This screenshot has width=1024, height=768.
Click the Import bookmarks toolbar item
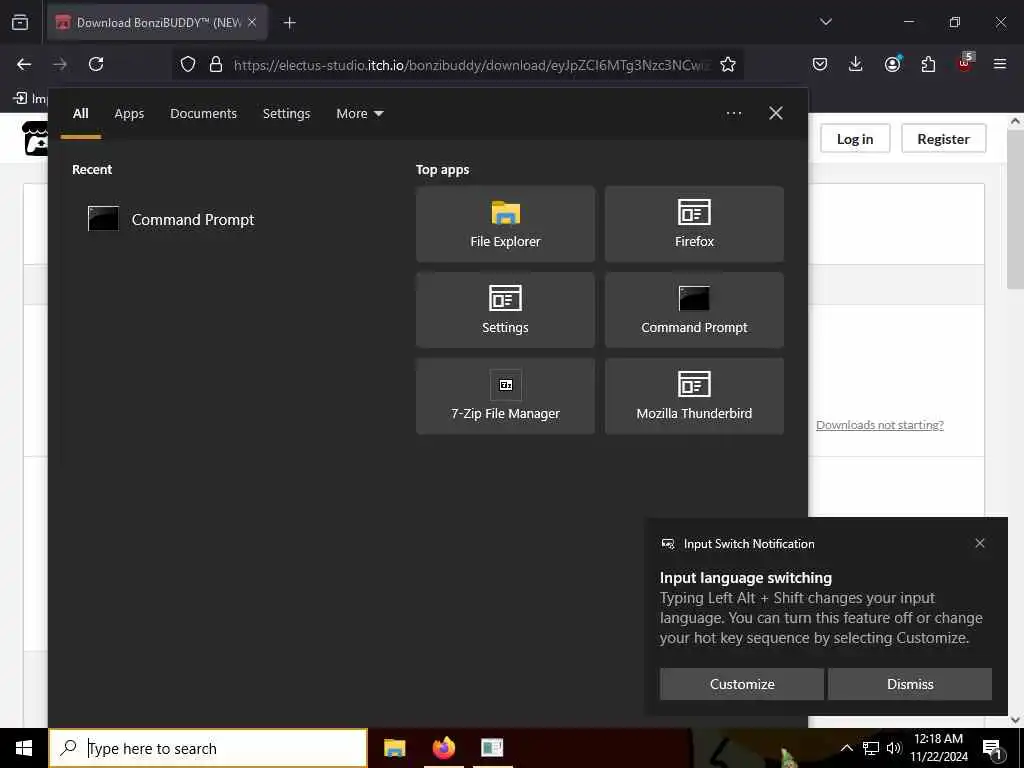(x=30, y=99)
